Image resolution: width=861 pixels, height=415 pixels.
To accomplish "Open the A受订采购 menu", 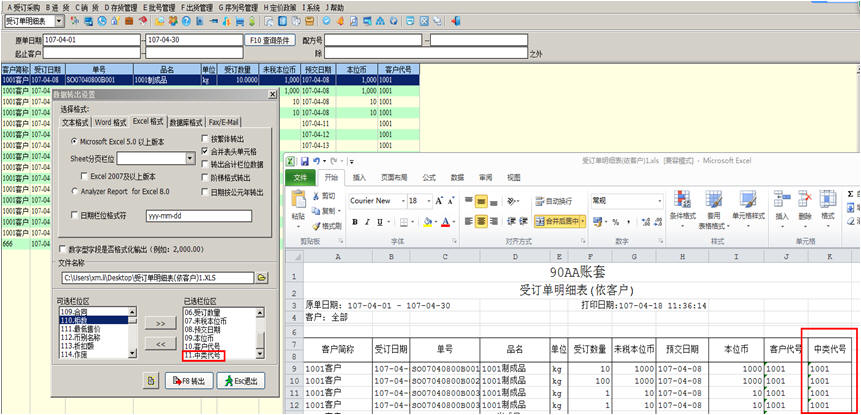I will pos(24,8).
